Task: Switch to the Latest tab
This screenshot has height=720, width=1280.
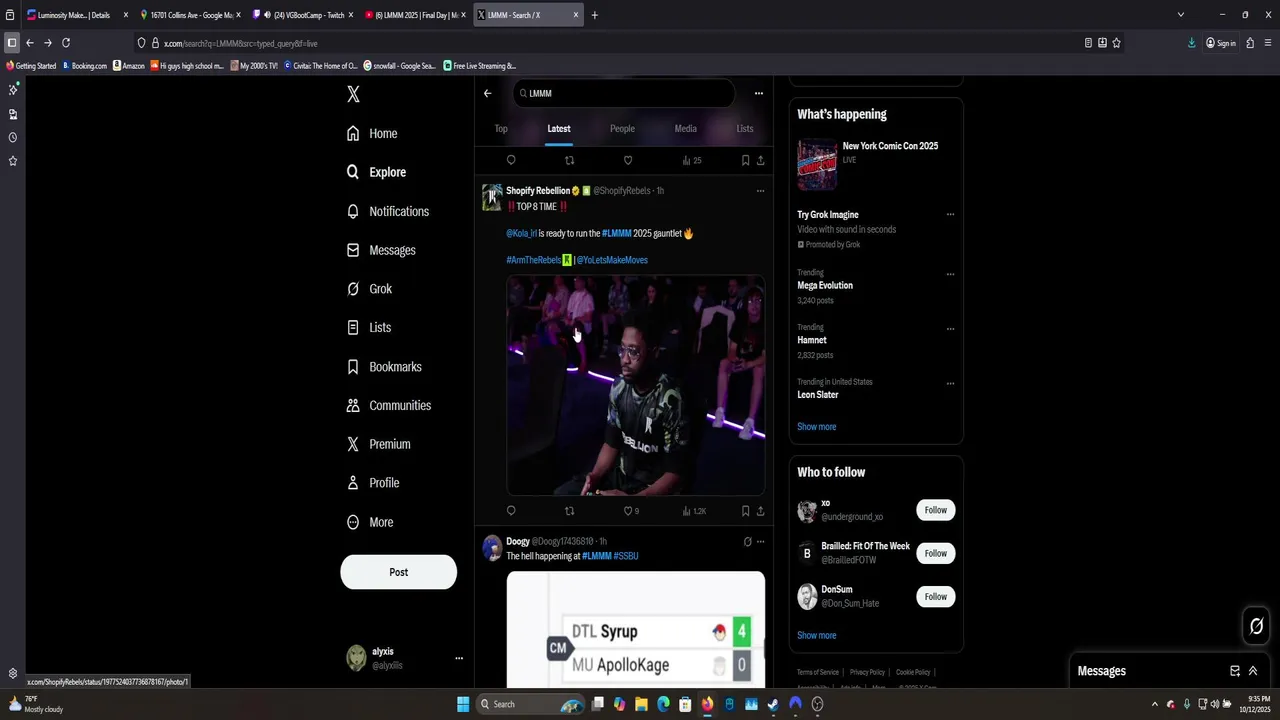Action: pyautogui.click(x=559, y=129)
